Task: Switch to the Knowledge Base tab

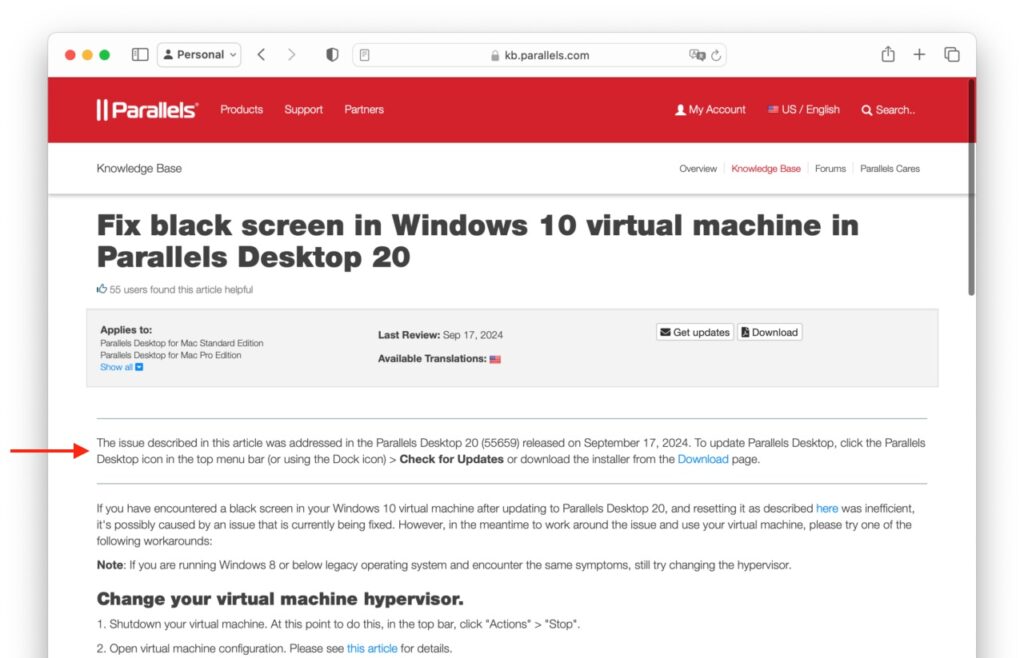Action: (766, 168)
